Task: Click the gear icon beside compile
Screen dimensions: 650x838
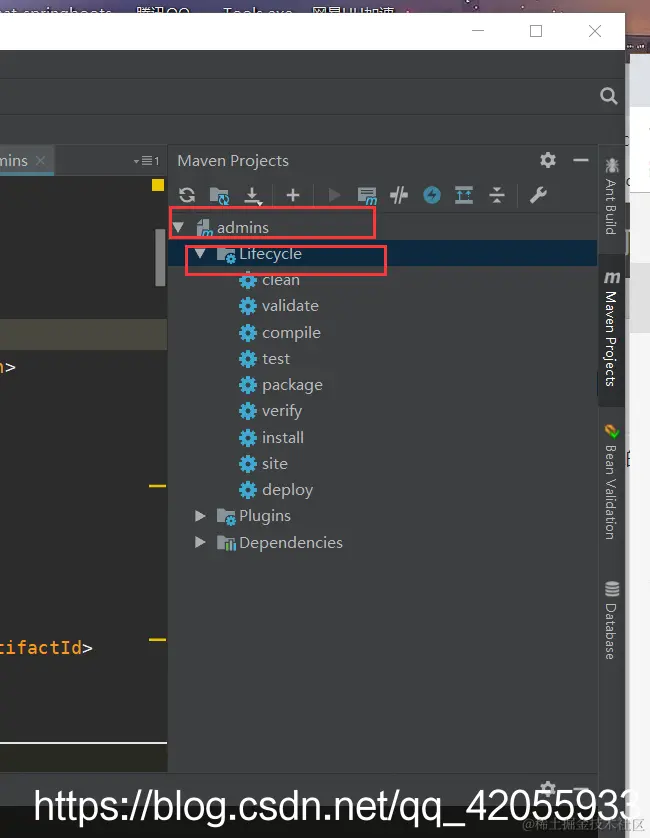Action: coord(247,333)
